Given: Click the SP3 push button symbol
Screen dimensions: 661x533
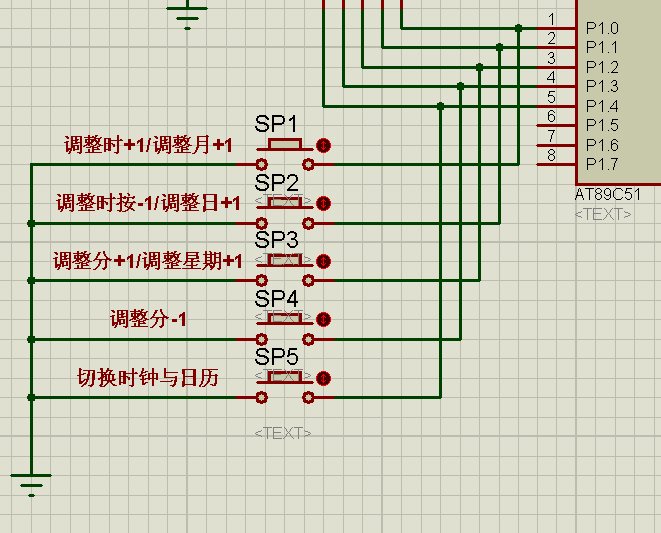Looking at the screenshot, I should click(285, 261).
